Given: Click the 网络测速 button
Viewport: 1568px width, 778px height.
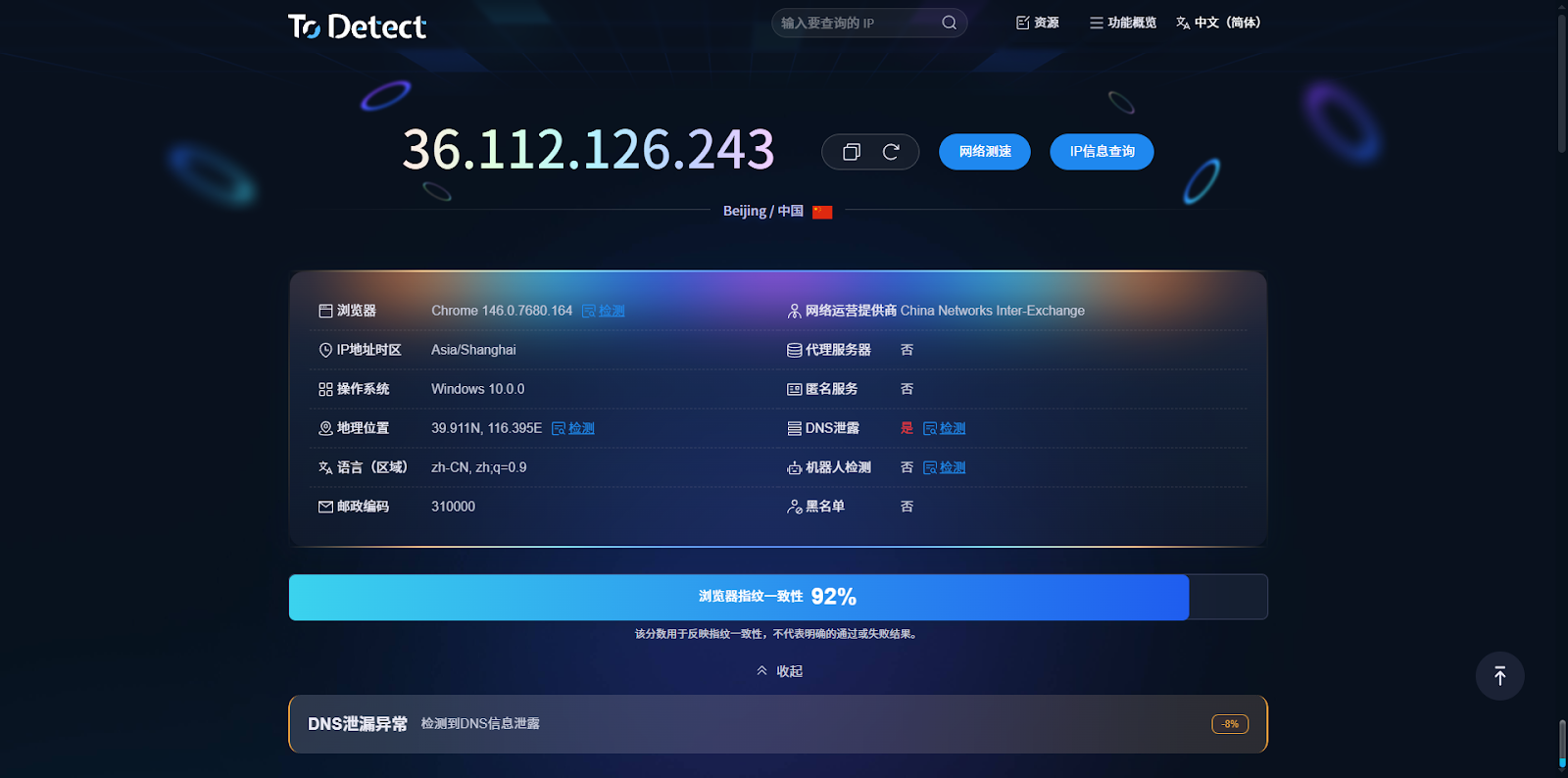Looking at the screenshot, I should tap(985, 152).
